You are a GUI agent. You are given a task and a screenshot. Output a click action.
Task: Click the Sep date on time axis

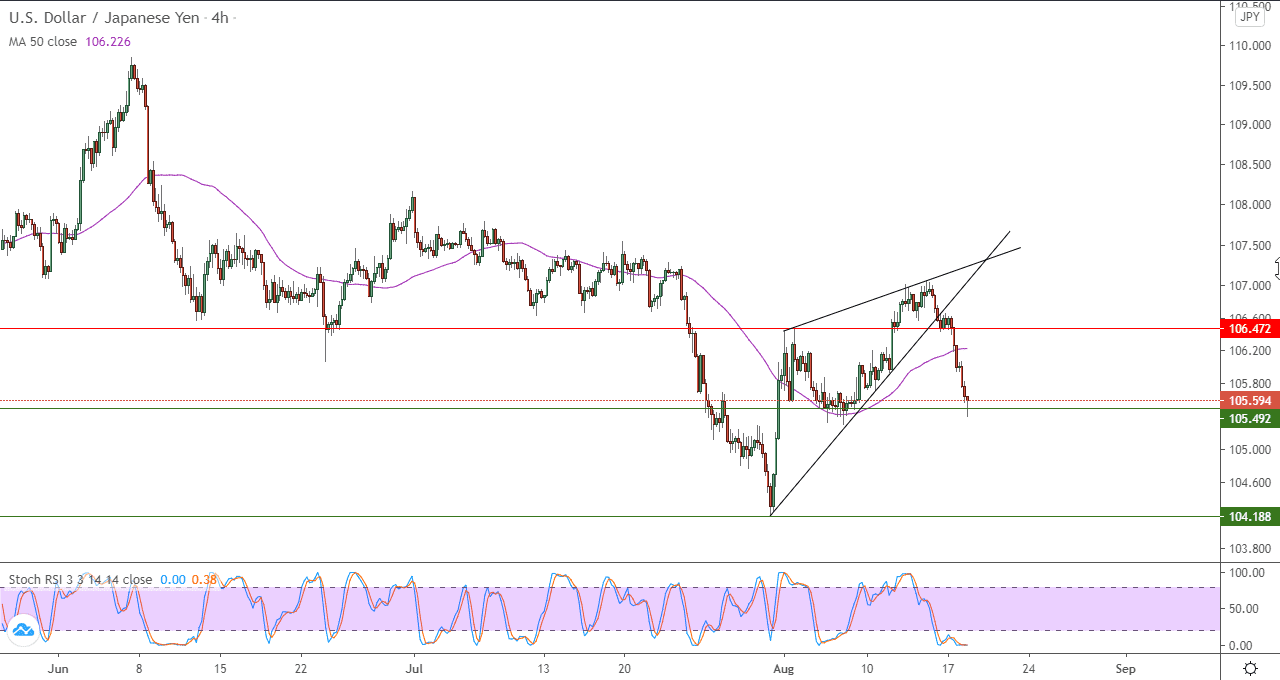point(1126,667)
